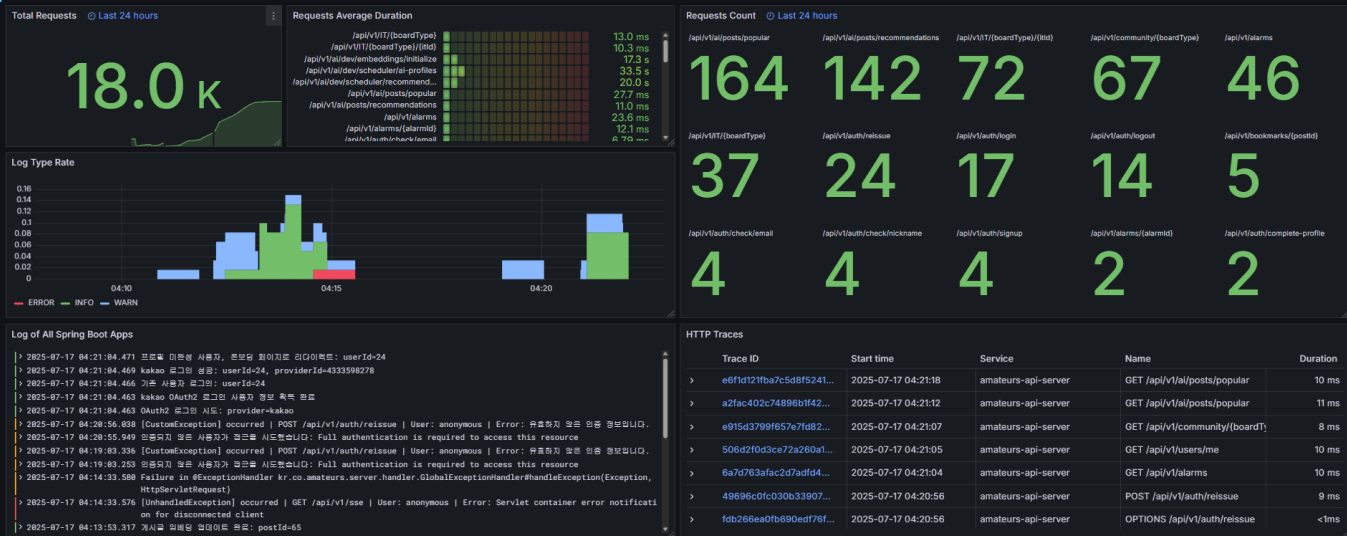Expand log entry at 04:20:56.038
The height and width of the screenshot is (536, 1347).
pos(19,424)
